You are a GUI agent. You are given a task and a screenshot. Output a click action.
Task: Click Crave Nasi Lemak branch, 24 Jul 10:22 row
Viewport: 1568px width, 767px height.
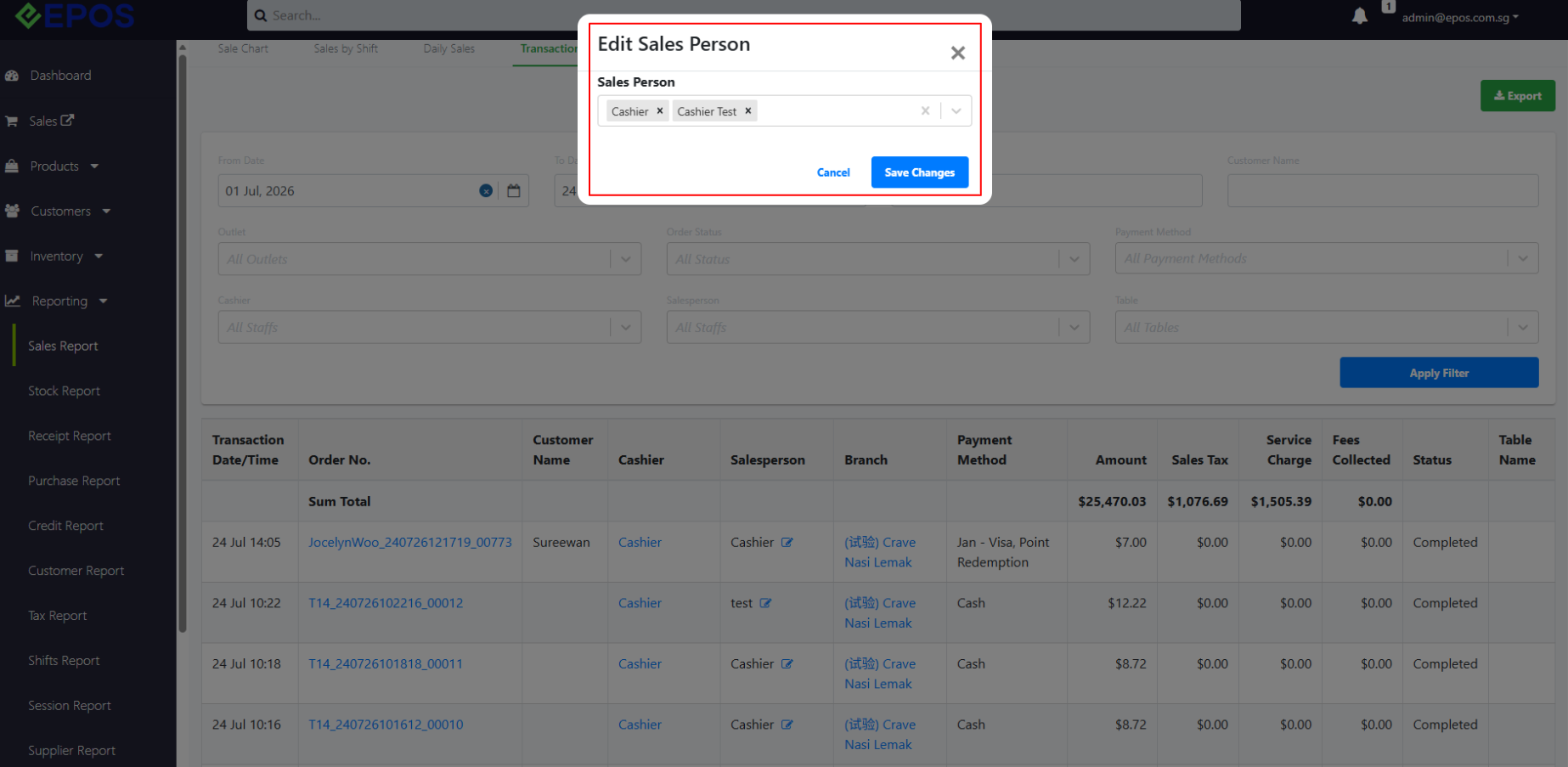[880, 612]
